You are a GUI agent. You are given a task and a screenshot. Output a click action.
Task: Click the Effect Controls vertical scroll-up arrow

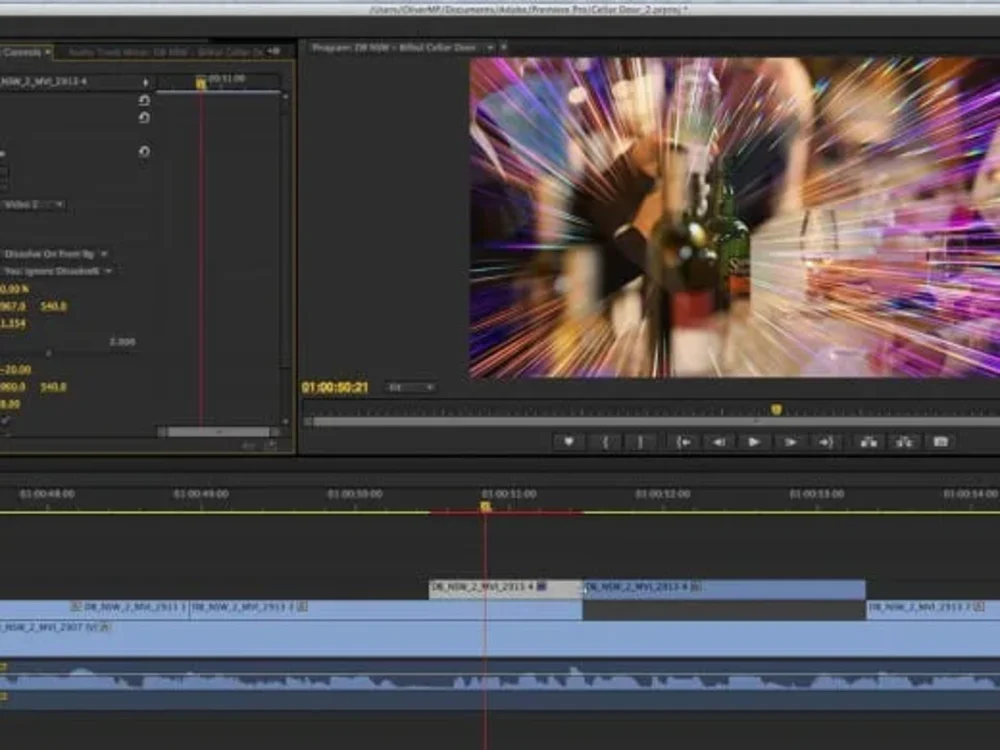285,97
